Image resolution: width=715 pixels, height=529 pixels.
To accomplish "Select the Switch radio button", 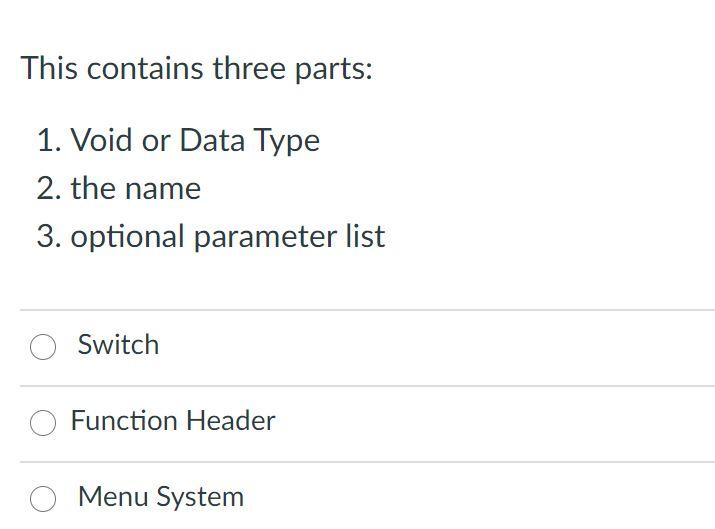I will [x=43, y=347].
